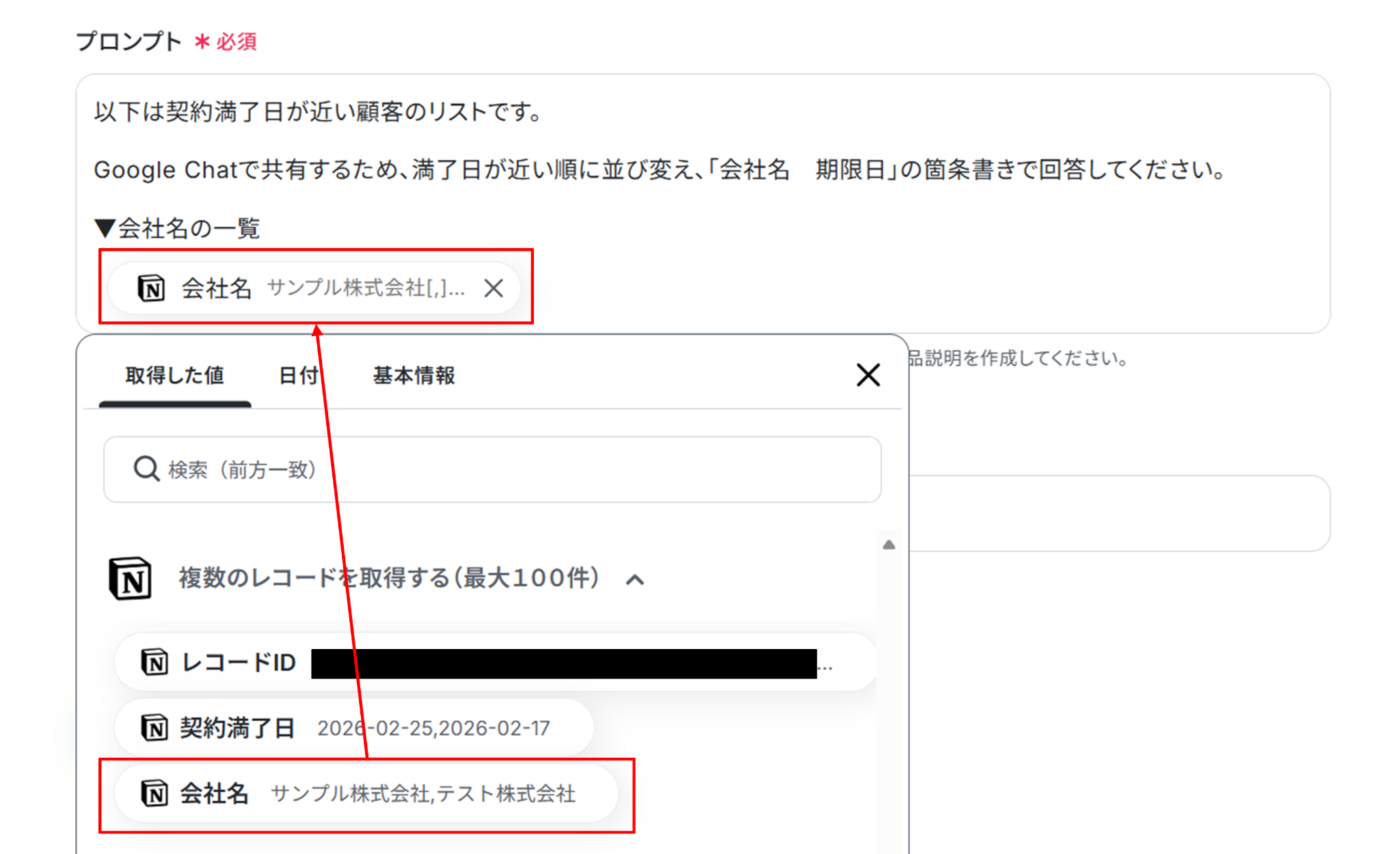
Task: Click the Notion icon in the 会社名 list item
Action: click(154, 793)
